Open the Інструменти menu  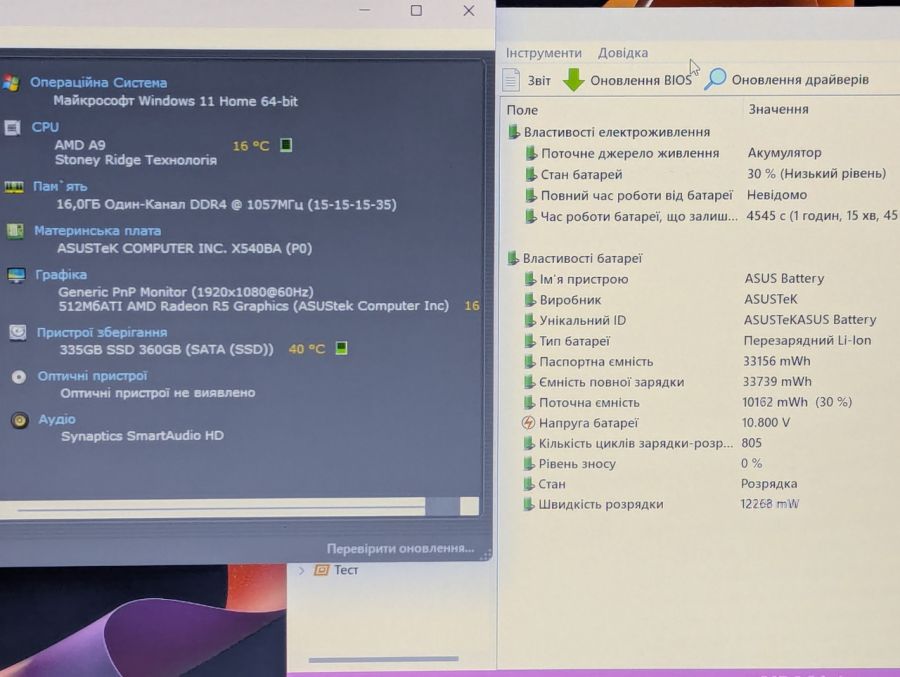pos(544,53)
